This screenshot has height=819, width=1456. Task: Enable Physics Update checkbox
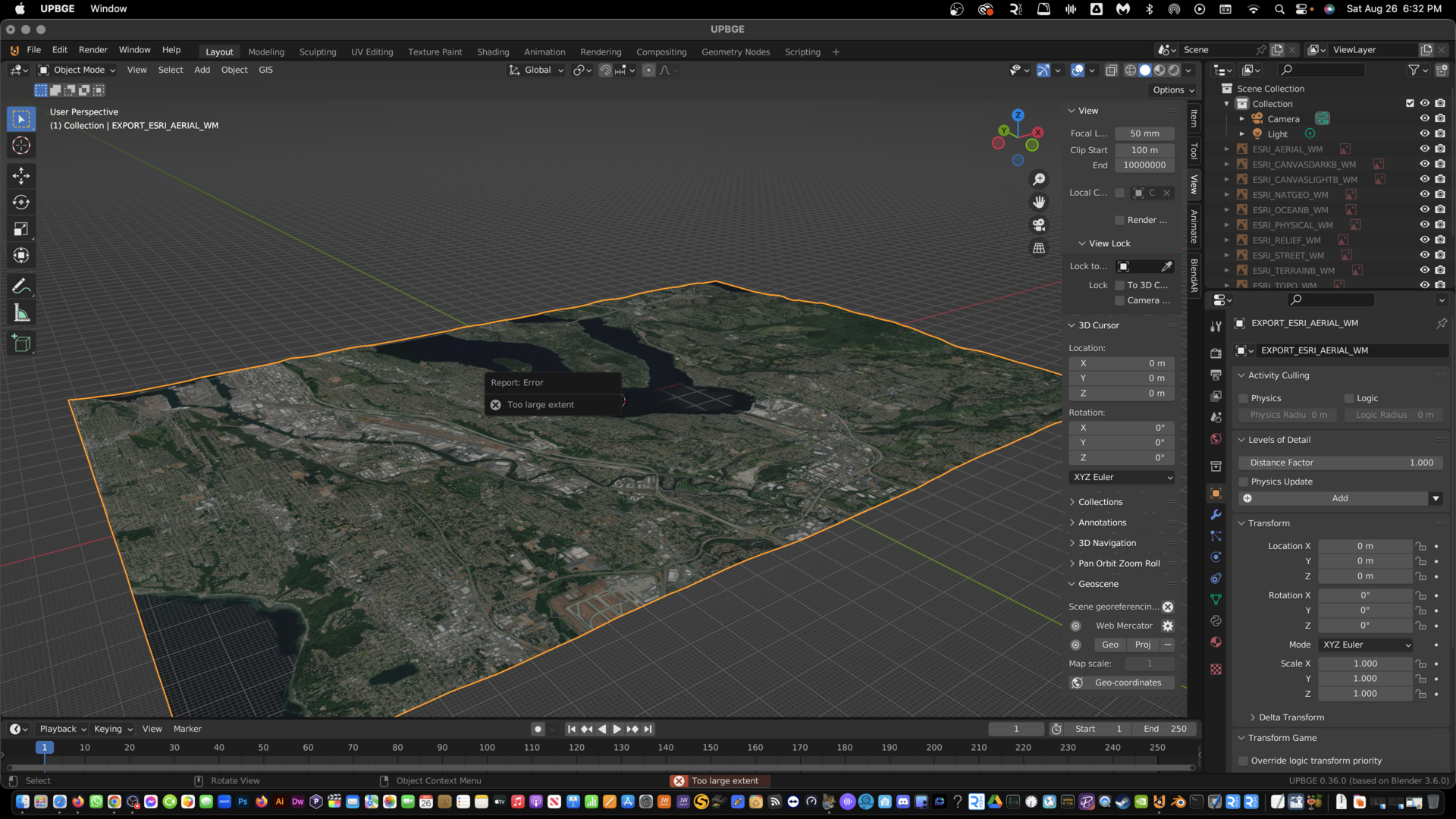tap(1244, 482)
